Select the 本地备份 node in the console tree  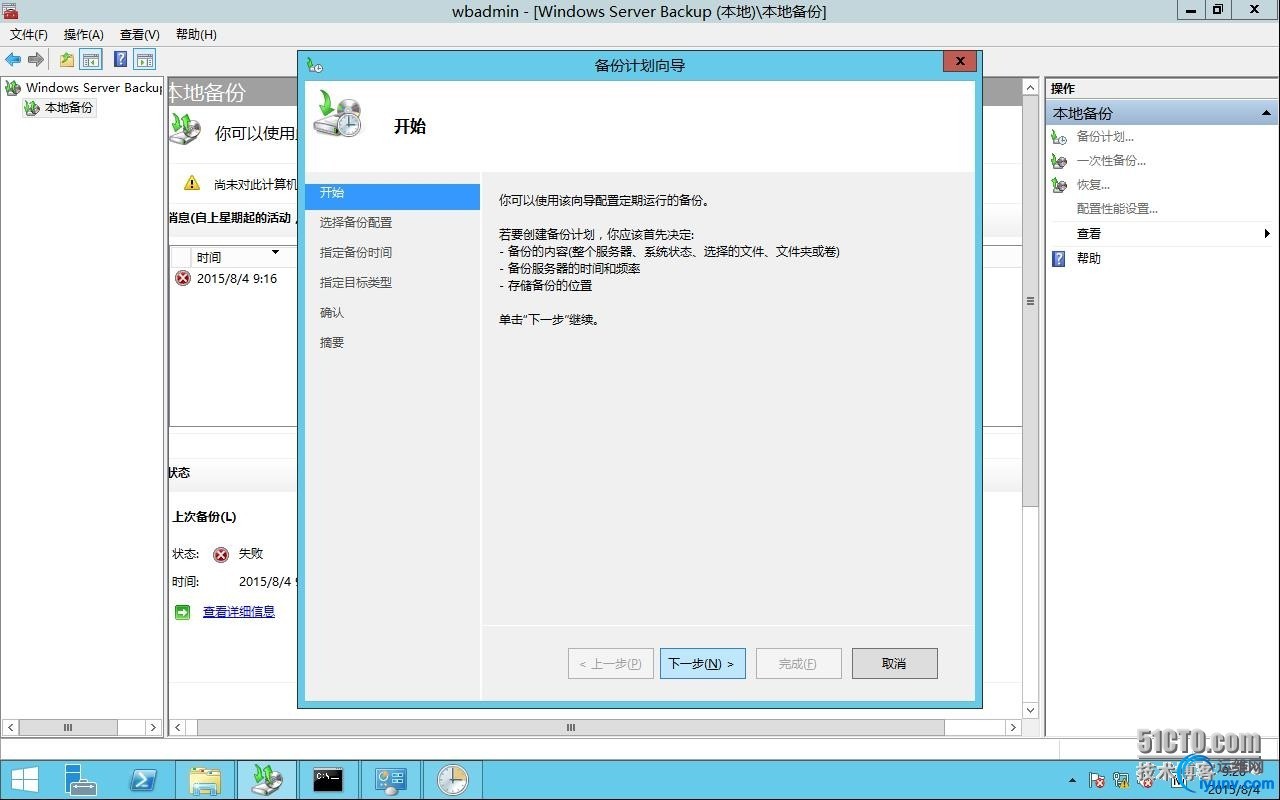click(60, 108)
